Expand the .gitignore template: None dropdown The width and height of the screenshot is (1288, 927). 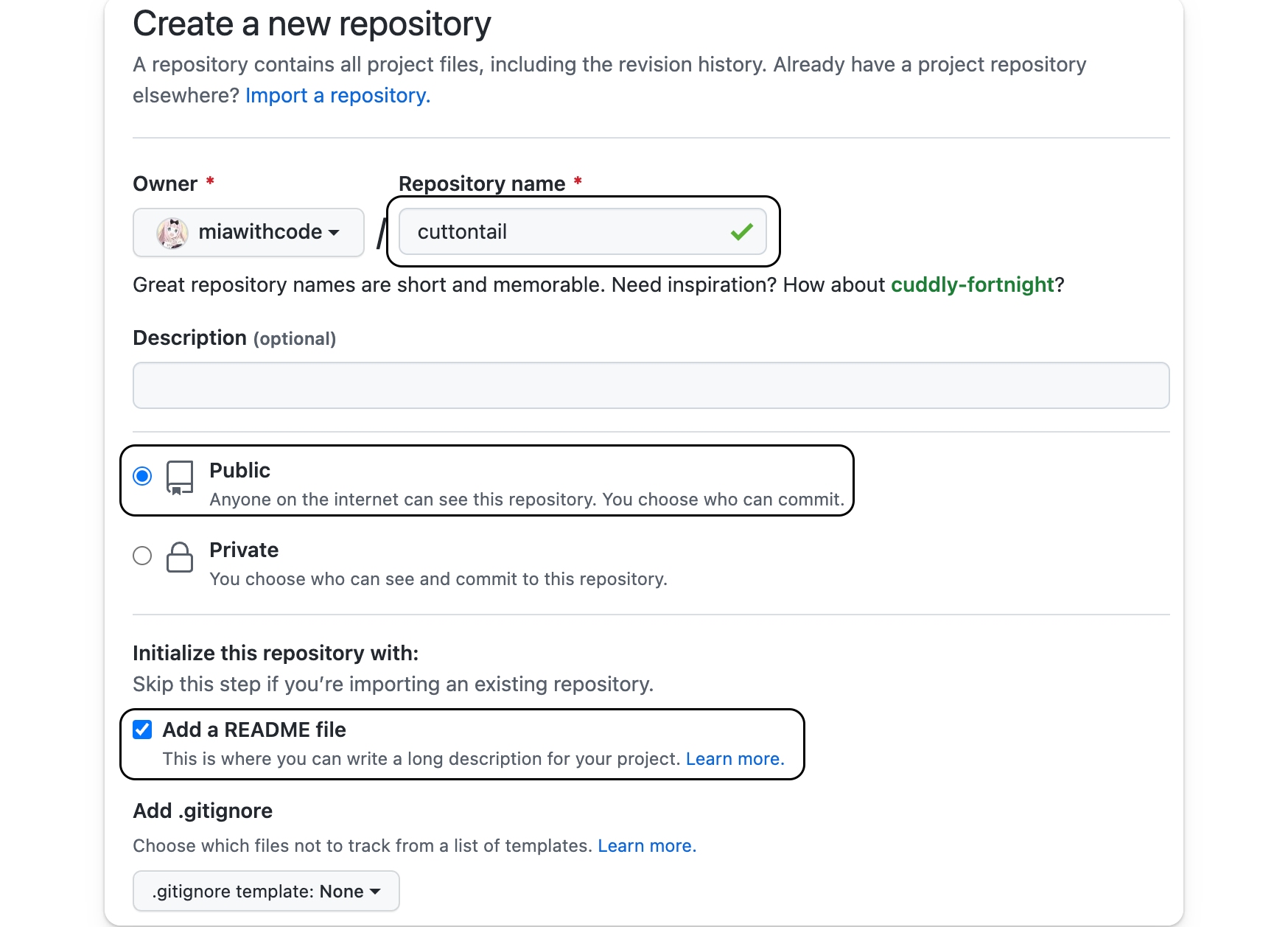click(266, 891)
